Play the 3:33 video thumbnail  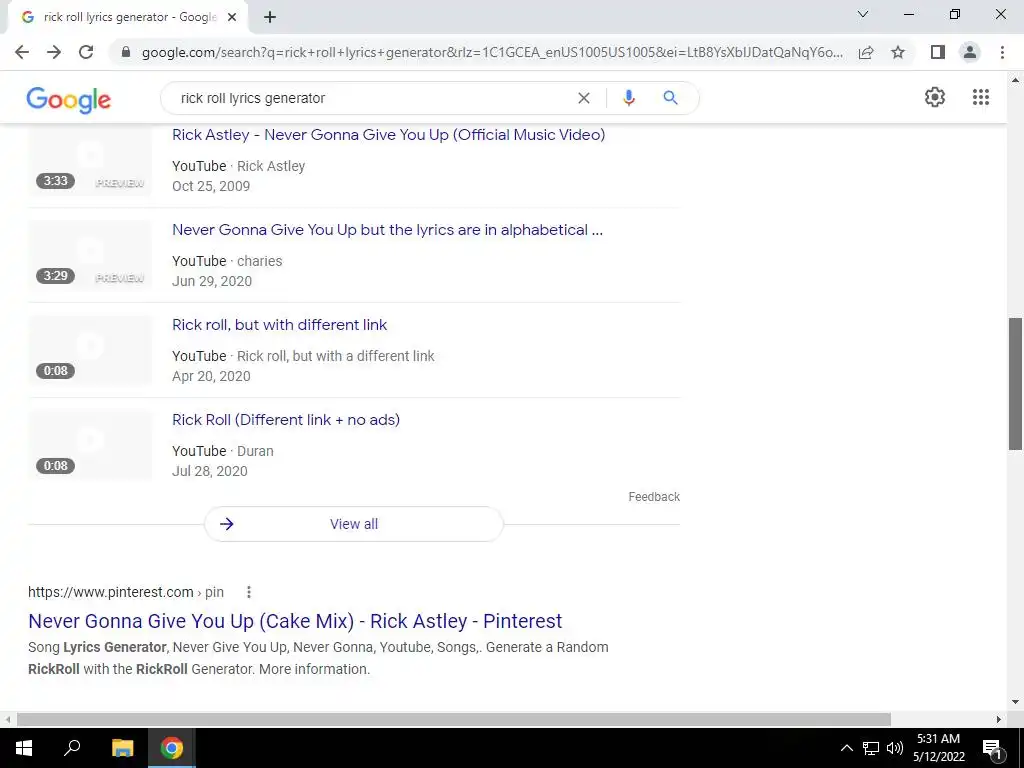coord(90,160)
